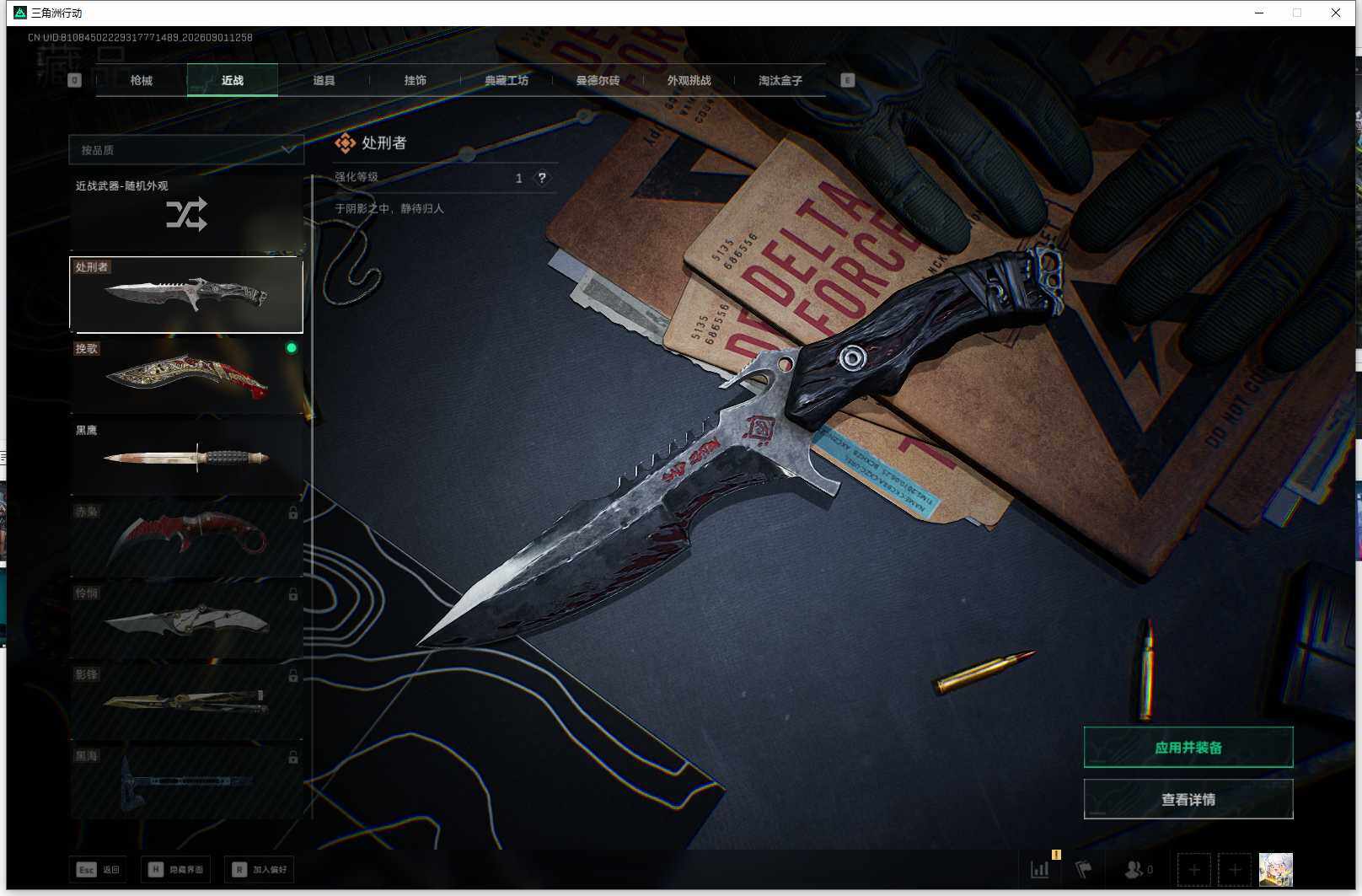Click the skin list scrollbar
Screen dimensions: 1362x896
tap(312, 497)
